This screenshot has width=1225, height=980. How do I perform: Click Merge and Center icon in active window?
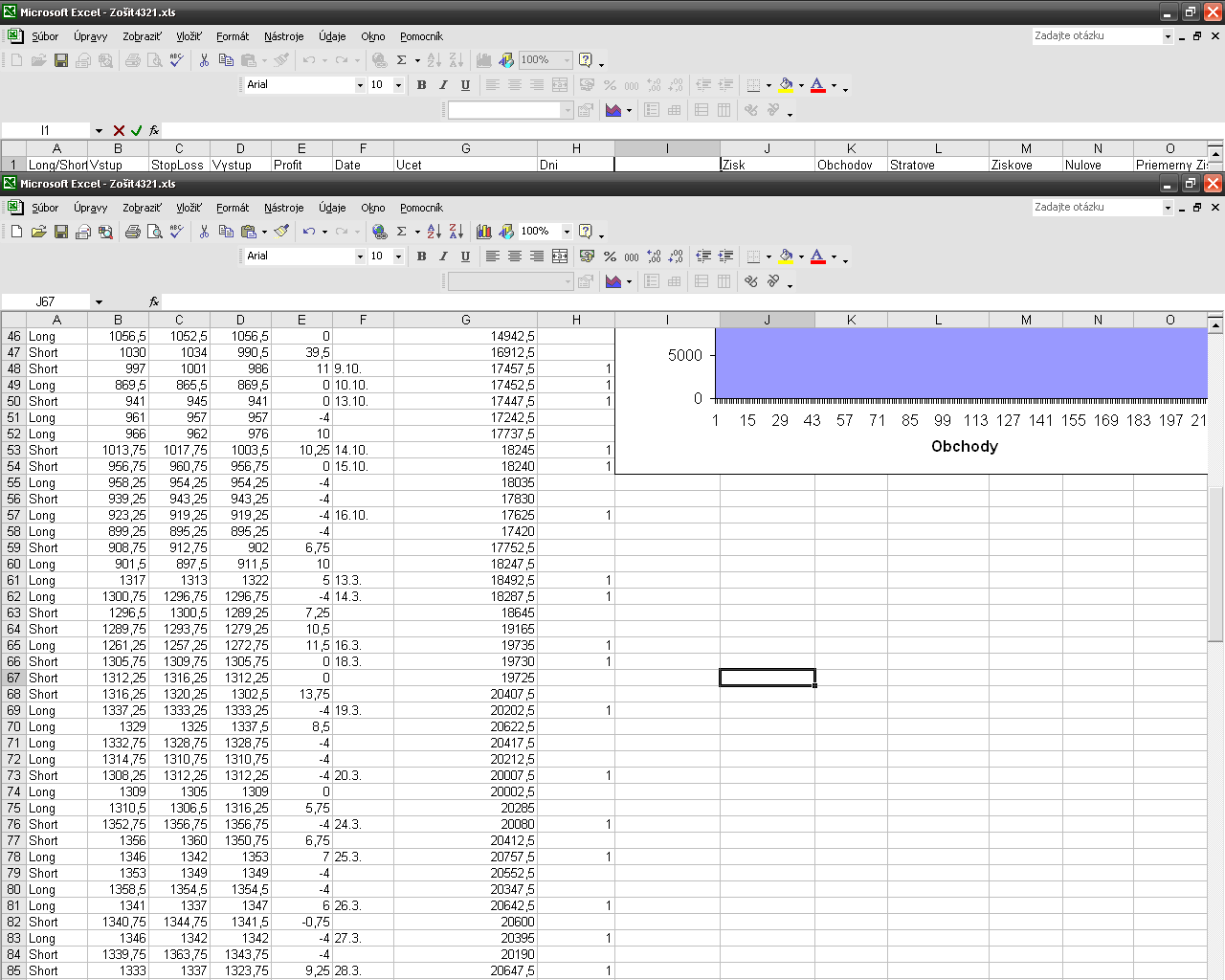click(560, 256)
